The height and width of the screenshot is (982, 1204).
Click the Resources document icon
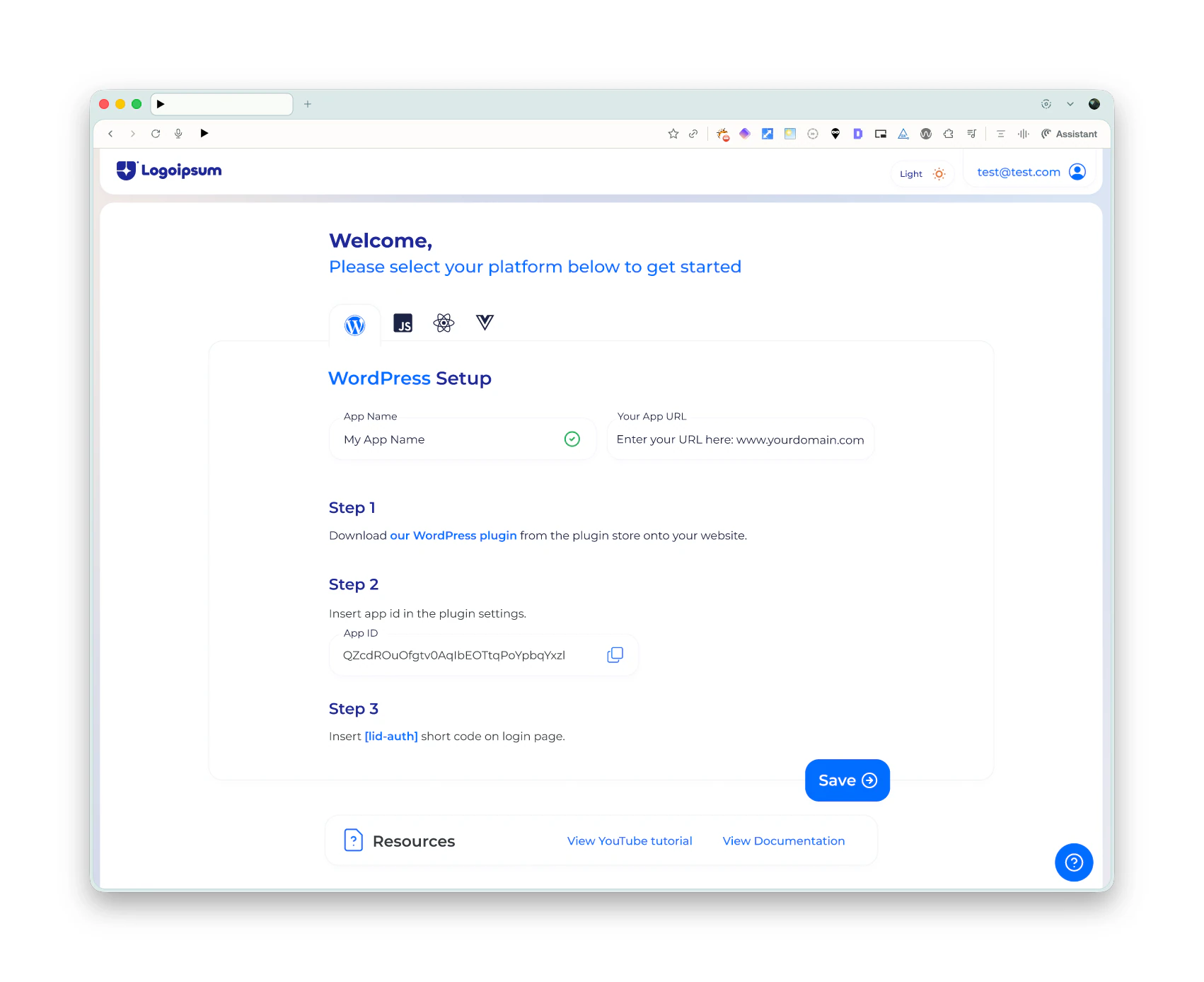[x=354, y=840]
